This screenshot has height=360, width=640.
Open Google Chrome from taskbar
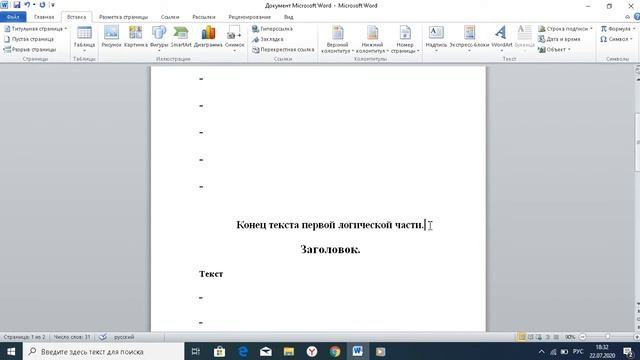point(335,351)
